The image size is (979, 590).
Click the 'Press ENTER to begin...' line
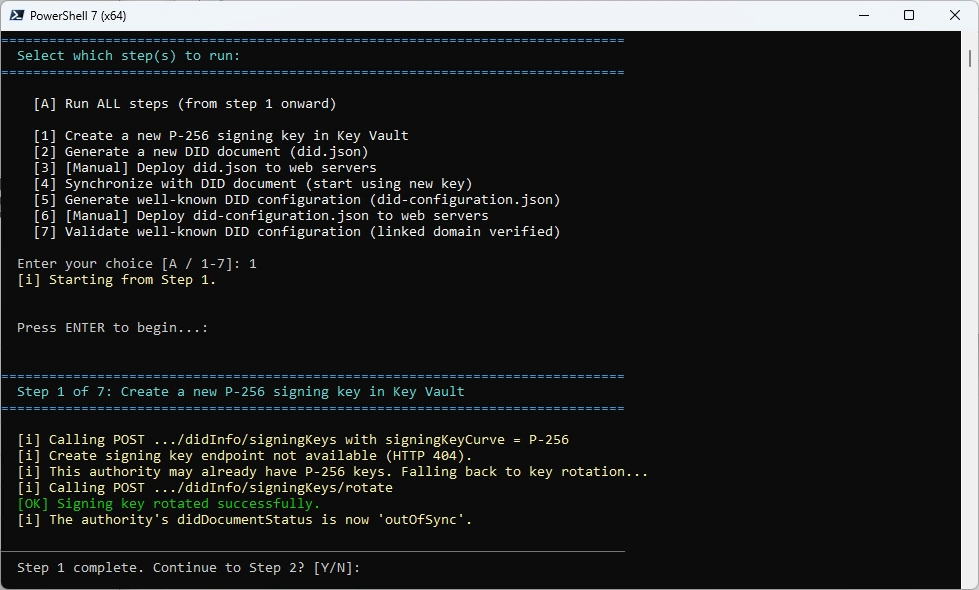[x=112, y=328]
